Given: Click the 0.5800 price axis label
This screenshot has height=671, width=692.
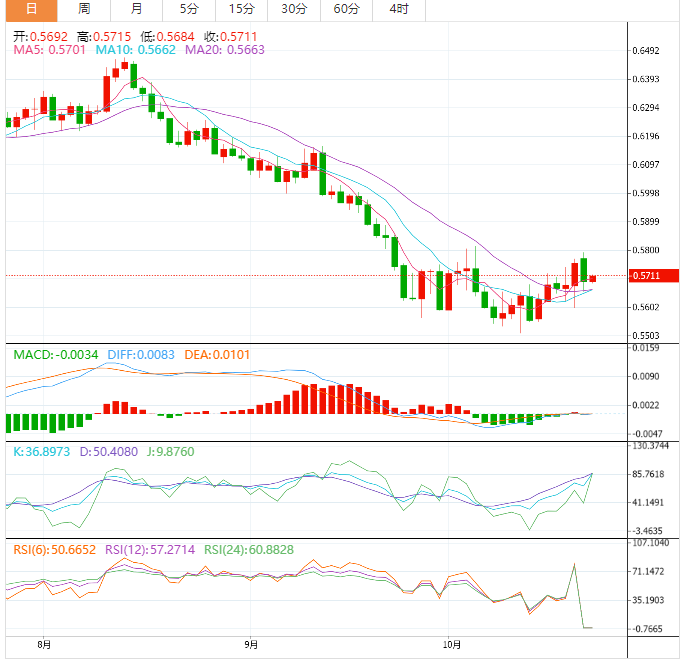Looking at the screenshot, I should pos(646,250).
